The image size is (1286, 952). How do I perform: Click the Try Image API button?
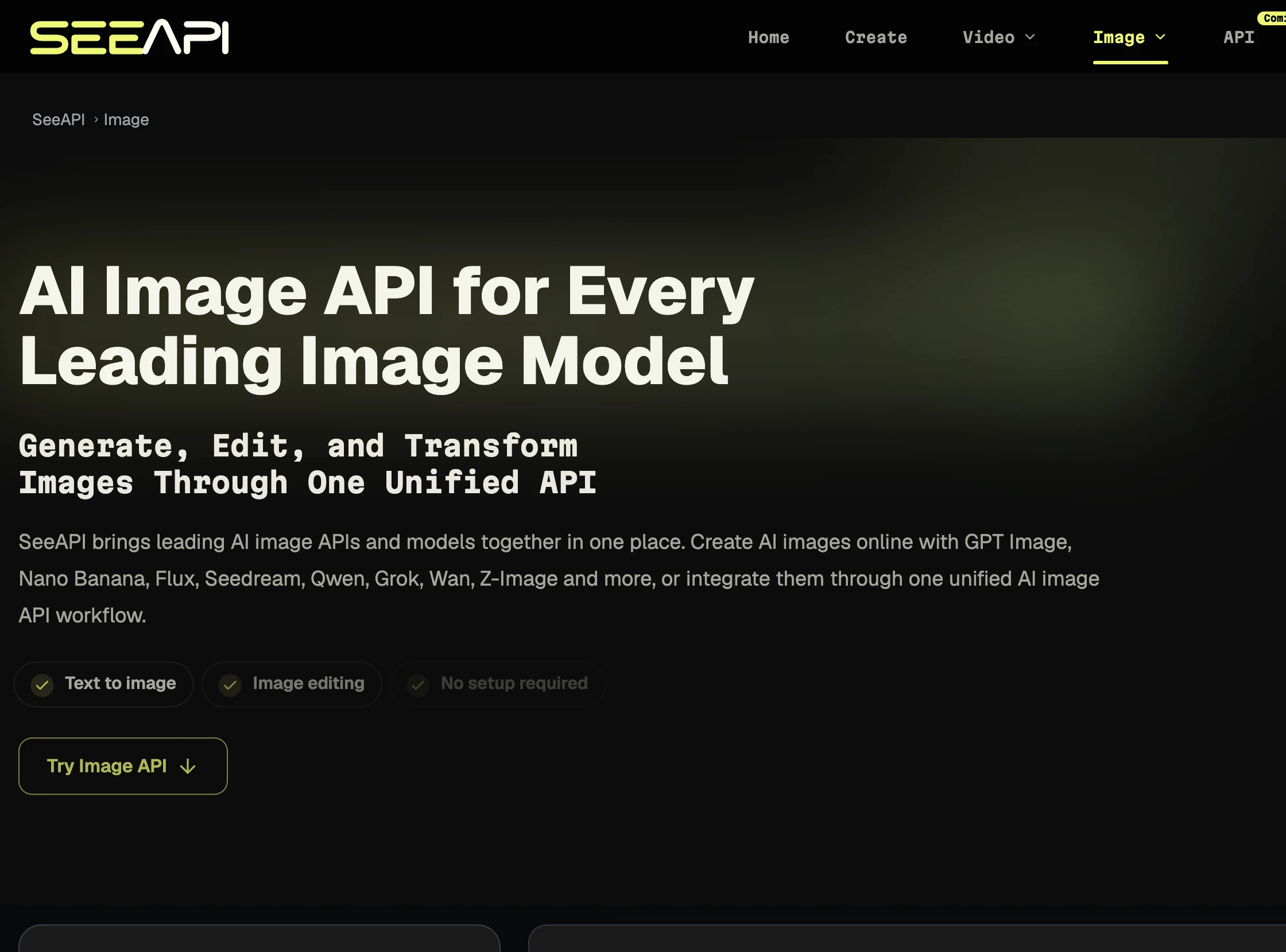(123, 766)
